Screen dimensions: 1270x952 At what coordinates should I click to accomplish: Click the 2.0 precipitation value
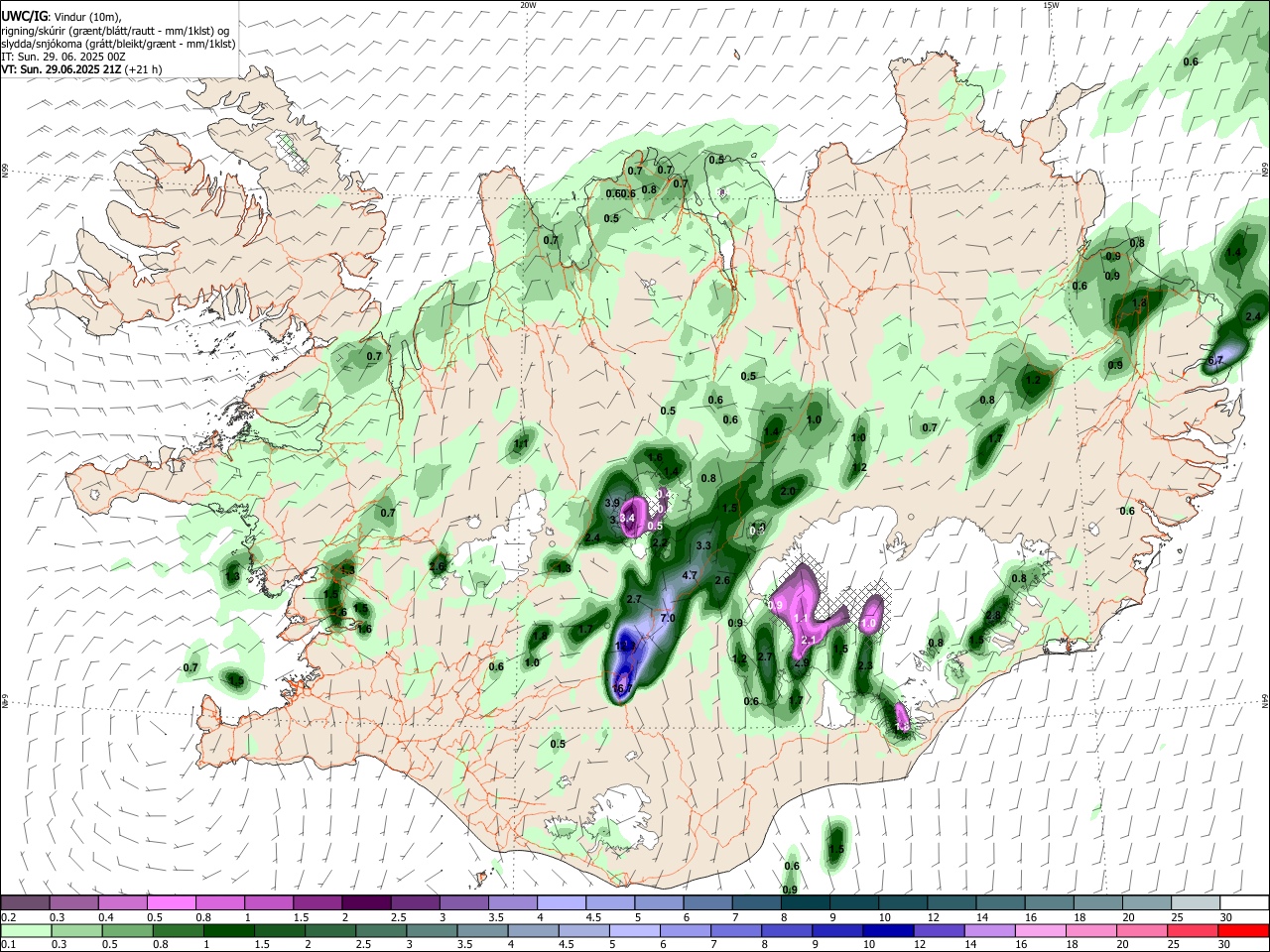(789, 492)
